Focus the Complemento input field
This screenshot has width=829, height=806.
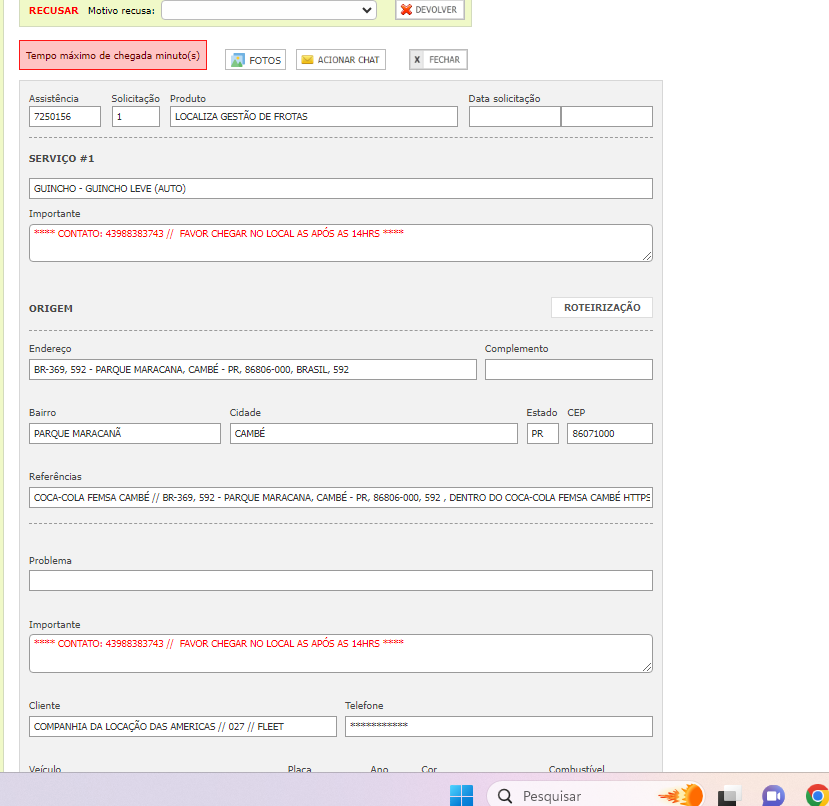click(x=568, y=370)
